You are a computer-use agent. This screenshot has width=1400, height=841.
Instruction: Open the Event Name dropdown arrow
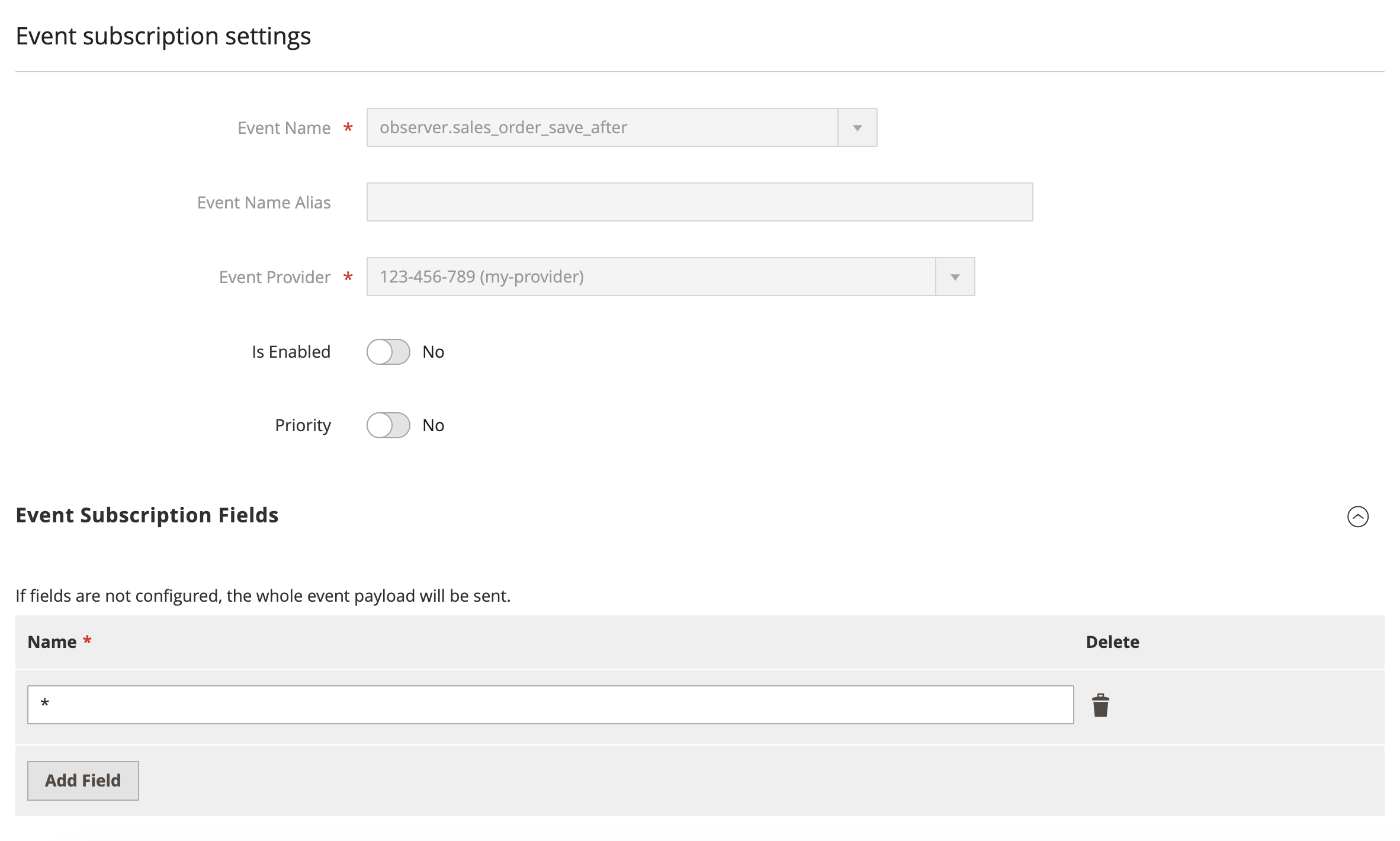[x=857, y=127]
